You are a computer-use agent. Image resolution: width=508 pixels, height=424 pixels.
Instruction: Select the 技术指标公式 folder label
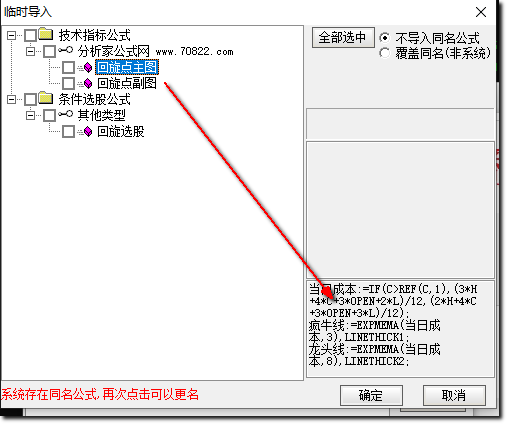pyautogui.click(x=95, y=35)
